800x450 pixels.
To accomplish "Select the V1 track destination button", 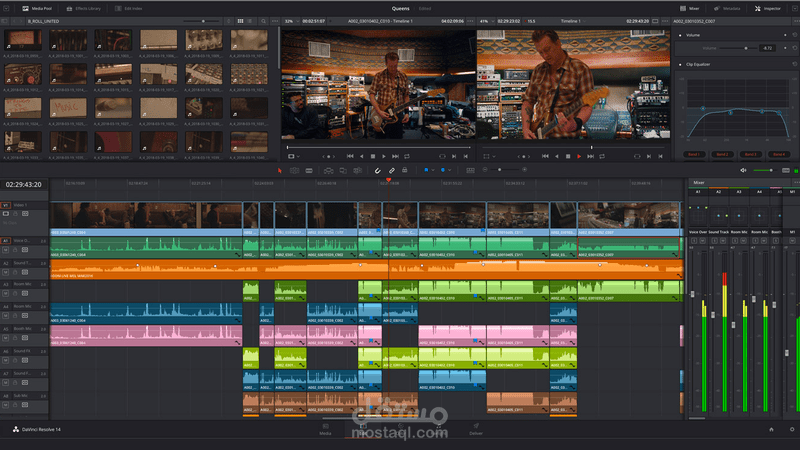I will point(6,205).
